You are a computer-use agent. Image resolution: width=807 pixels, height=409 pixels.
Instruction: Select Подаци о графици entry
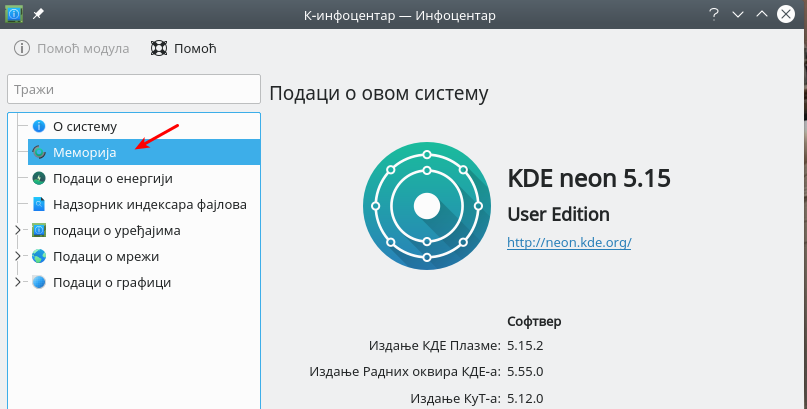[144, 282]
